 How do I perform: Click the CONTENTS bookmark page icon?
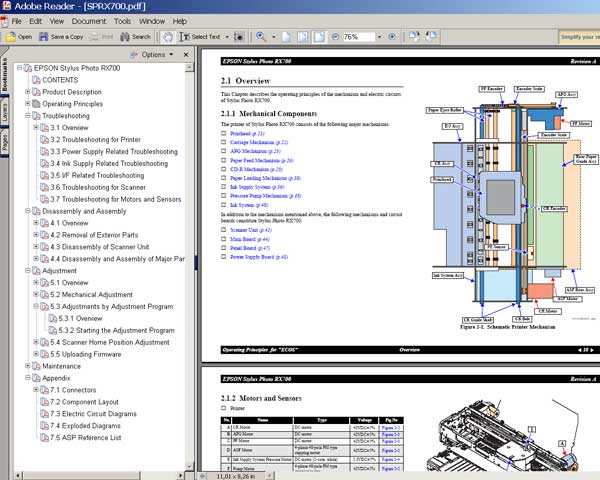(36, 80)
